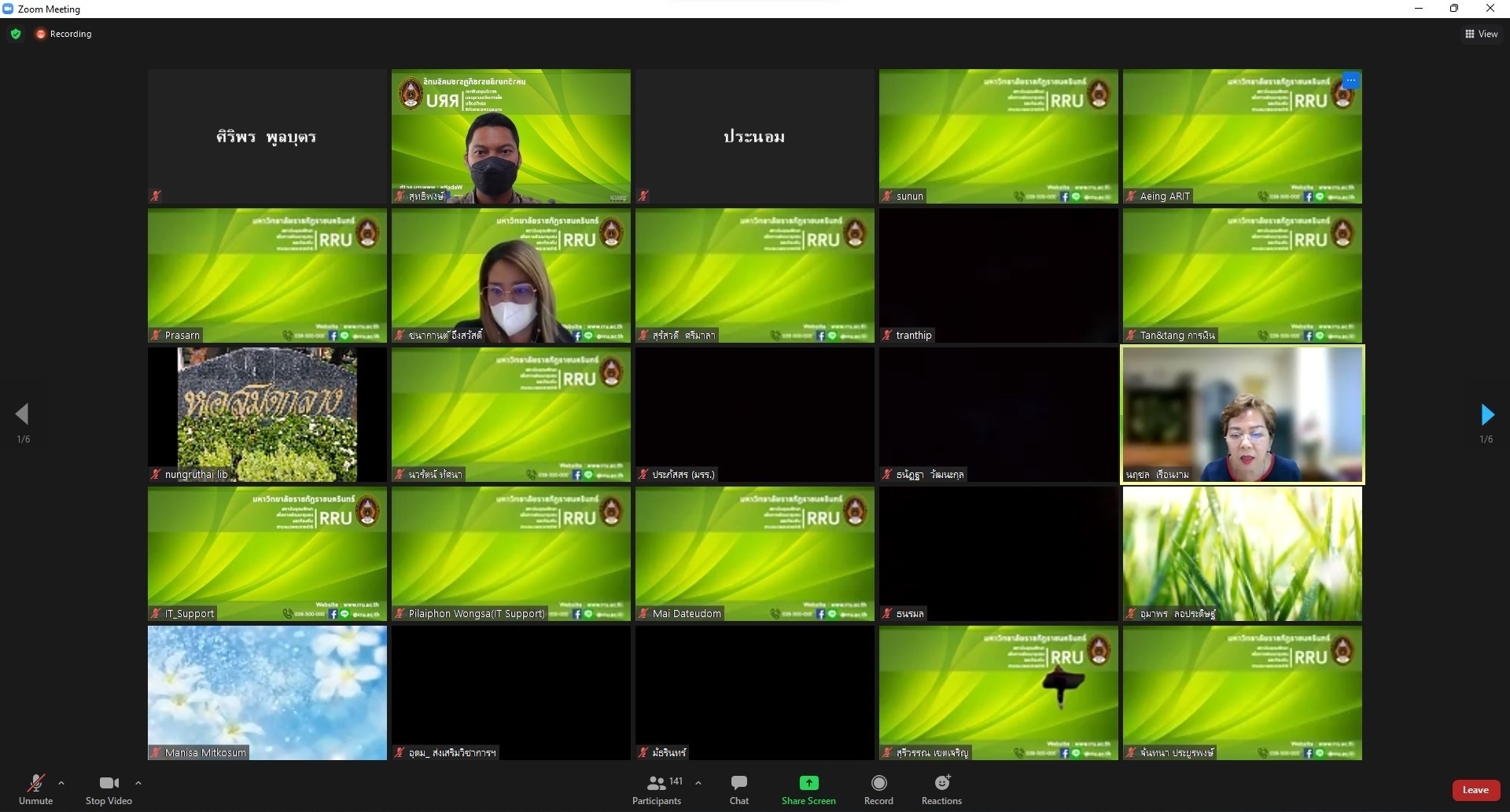This screenshot has height=812, width=1510.
Task: Select the Mai Dateudom participant tile
Action: coord(755,554)
